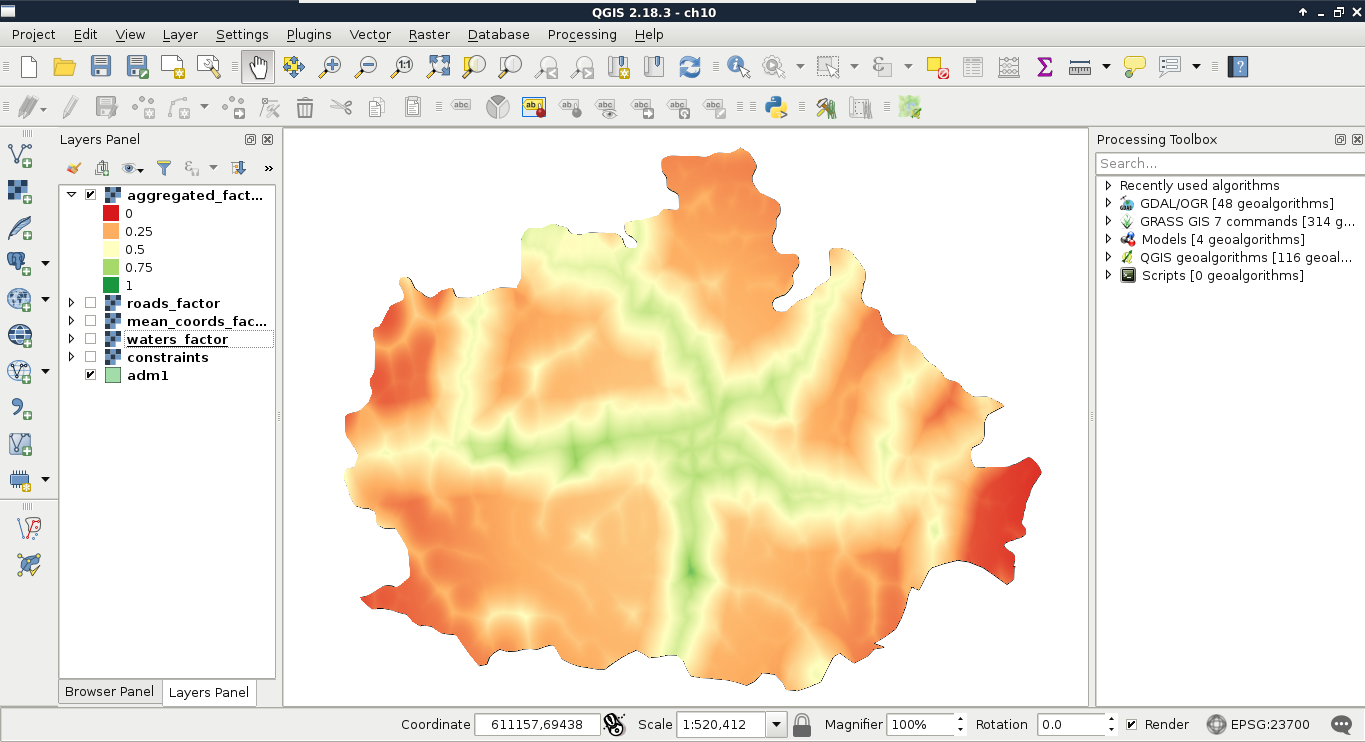Expand GDAL/OGR algorithms group
The width and height of the screenshot is (1365, 742).
pyautogui.click(x=1108, y=203)
